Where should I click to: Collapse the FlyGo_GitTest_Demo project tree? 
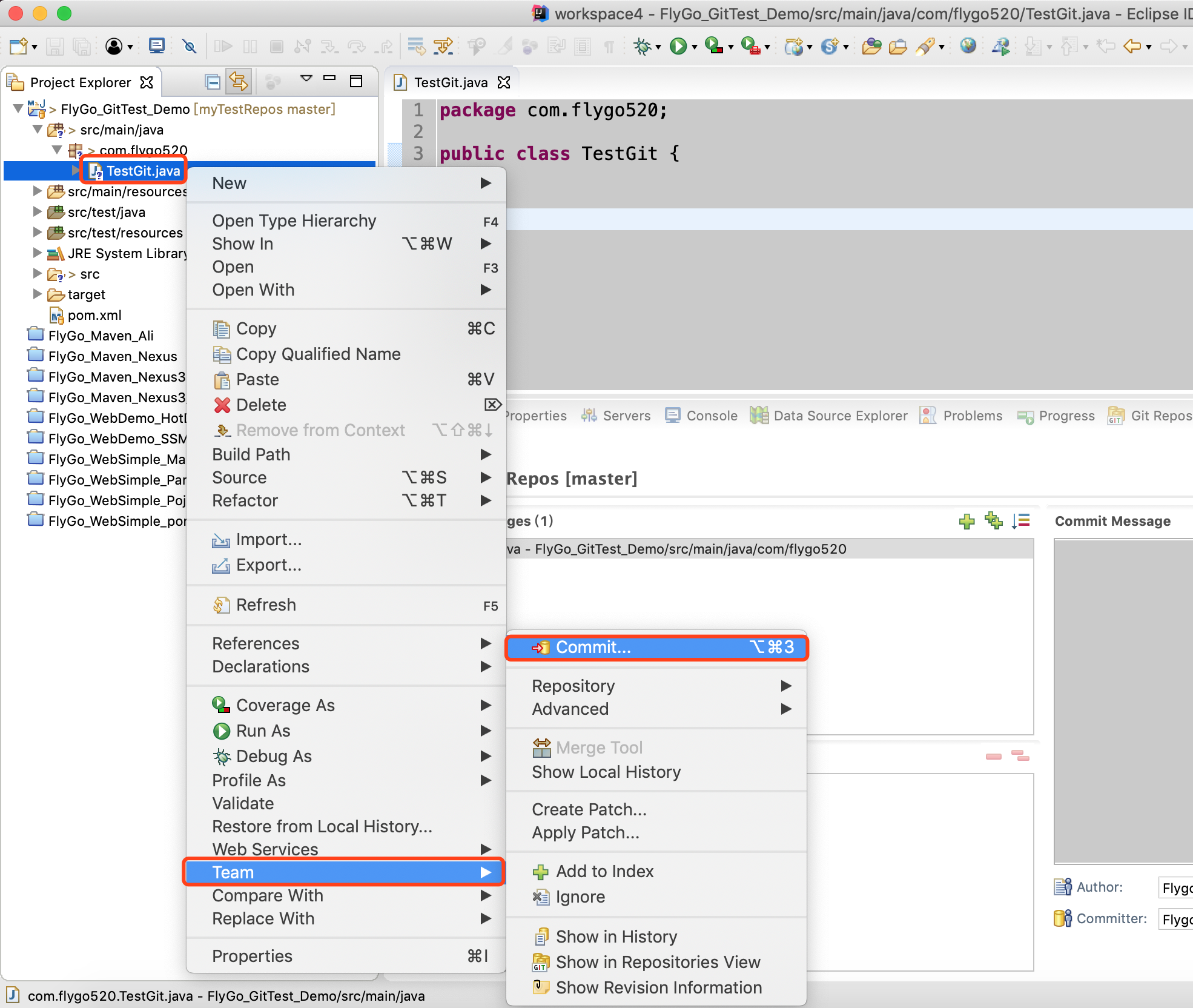click(x=18, y=109)
